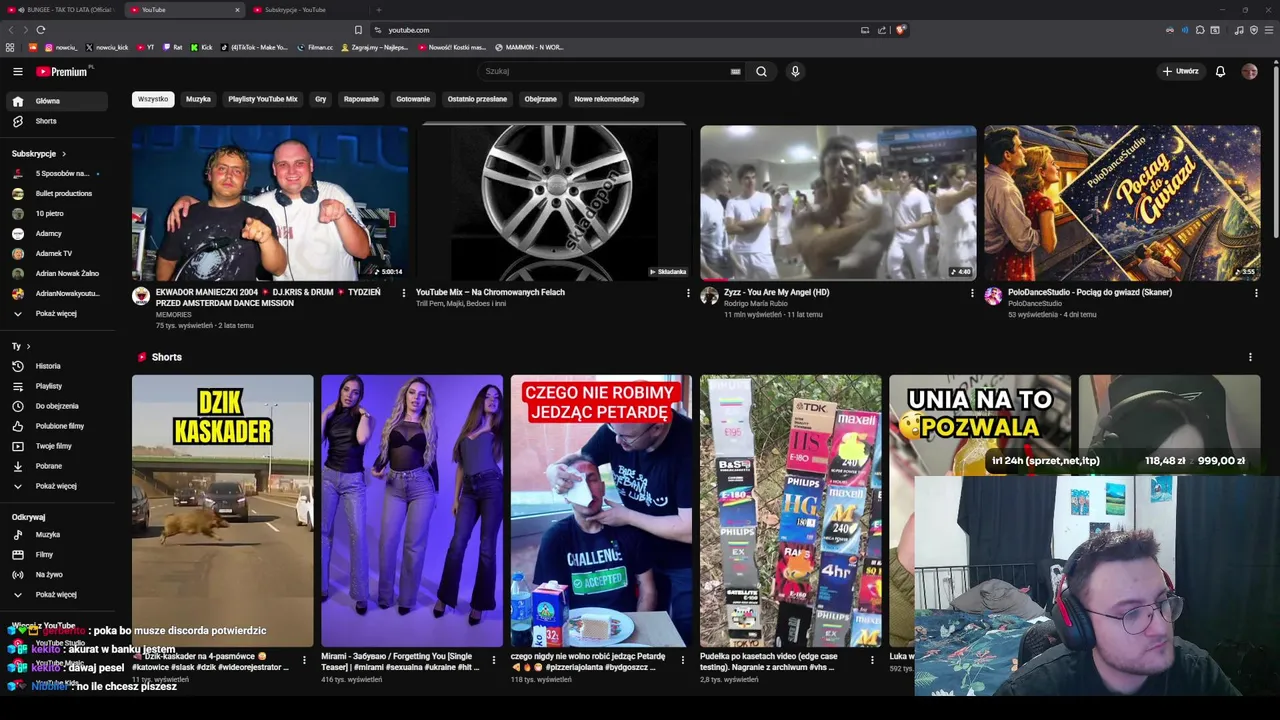1280x720 pixels.
Task: Open Do obejrzenia watch later
Action: point(57,406)
